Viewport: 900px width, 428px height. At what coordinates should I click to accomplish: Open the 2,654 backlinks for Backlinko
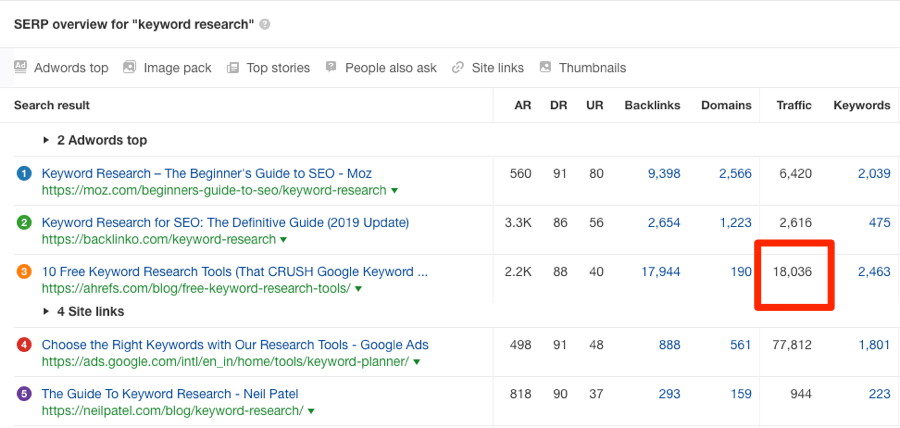(664, 223)
